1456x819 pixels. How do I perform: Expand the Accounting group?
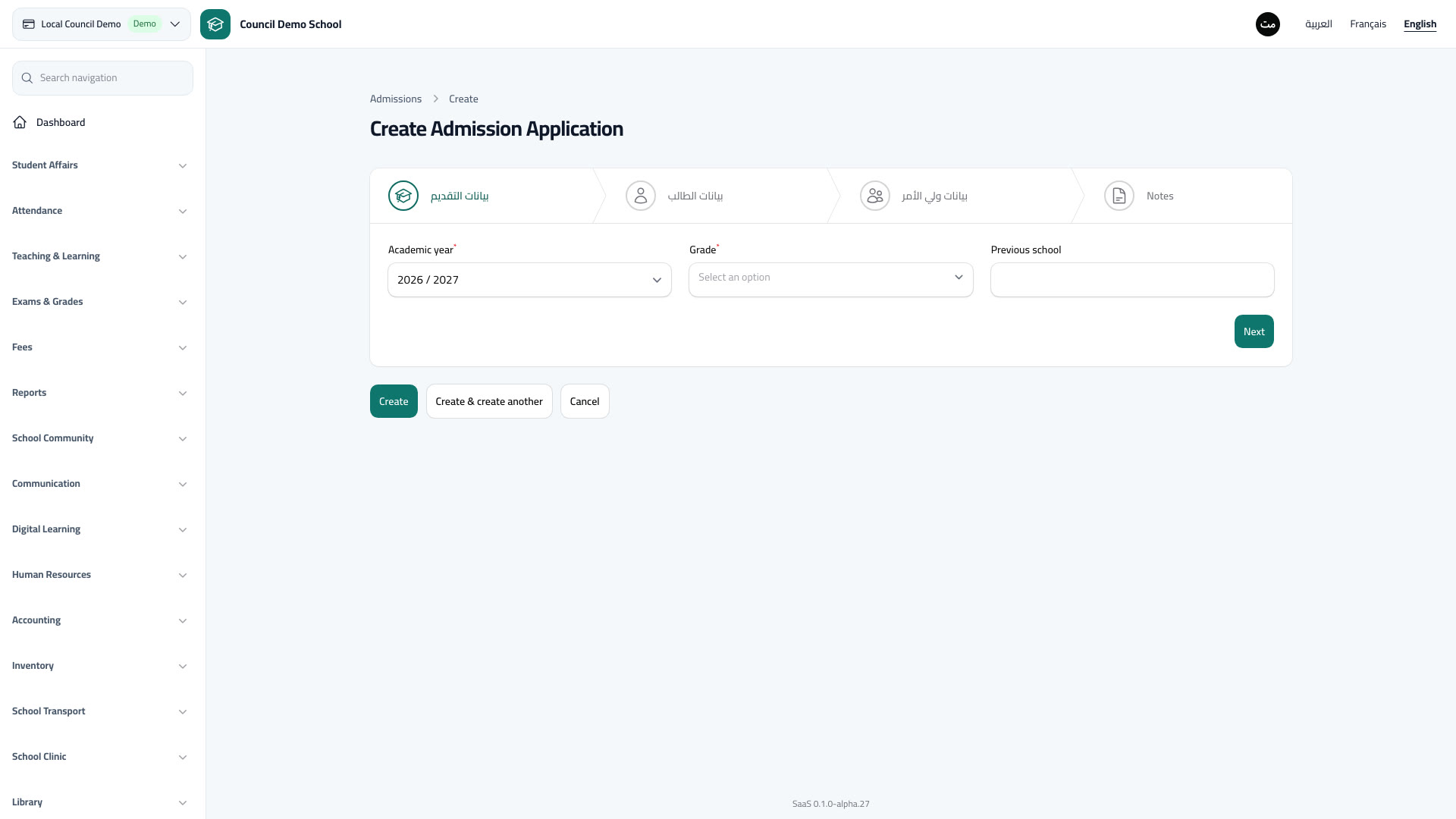(99, 620)
